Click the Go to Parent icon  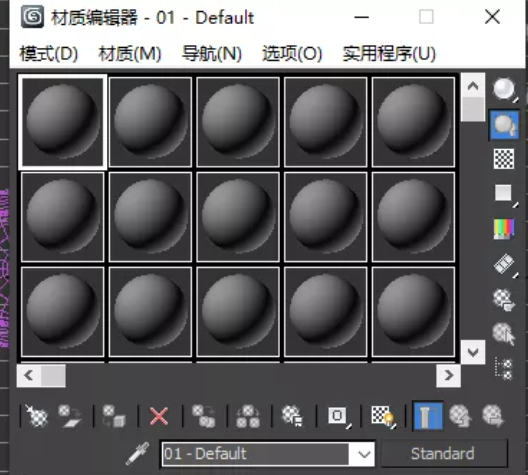[x=460, y=416]
